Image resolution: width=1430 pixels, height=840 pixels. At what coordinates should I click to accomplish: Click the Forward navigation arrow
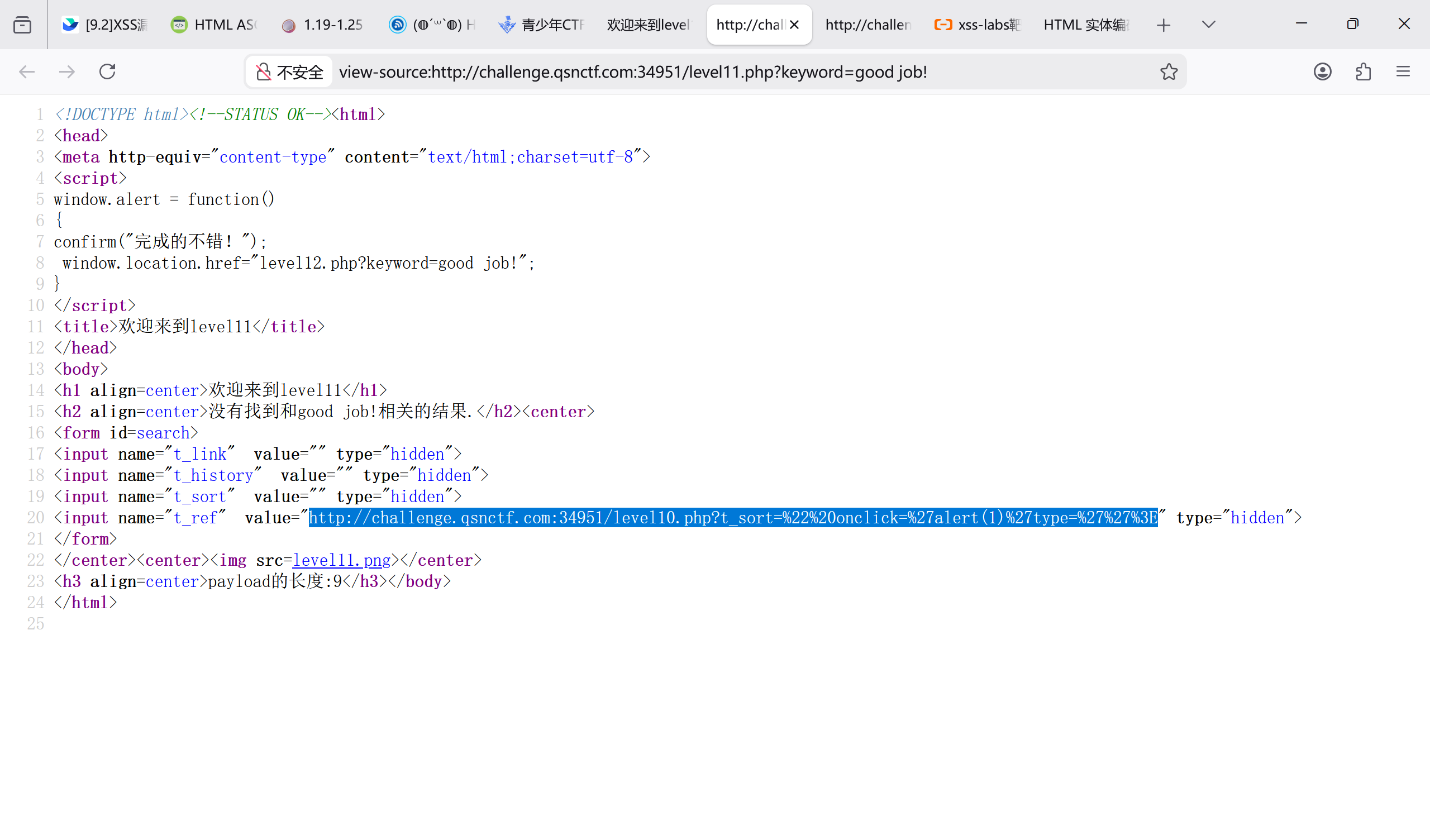67,71
